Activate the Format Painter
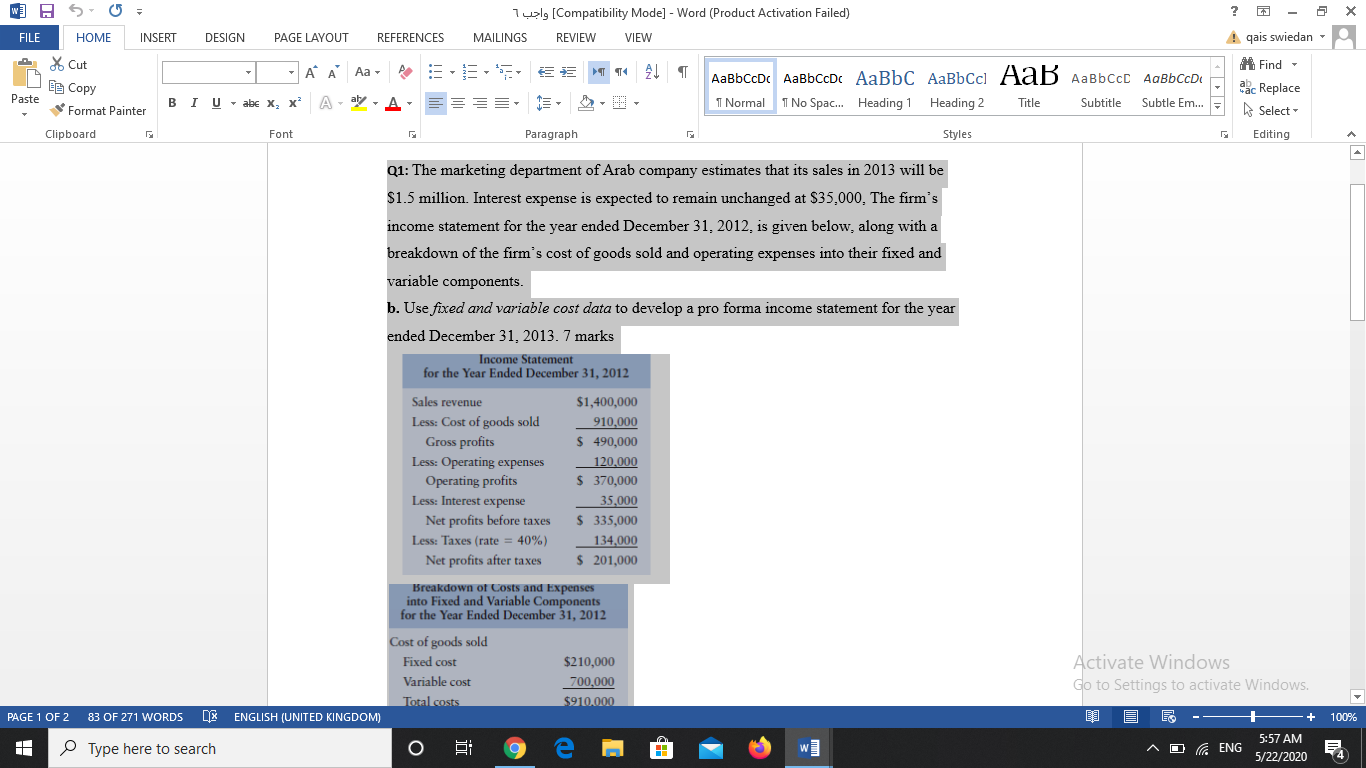The width and height of the screenshot is (1366, 768). click(97, 111)
